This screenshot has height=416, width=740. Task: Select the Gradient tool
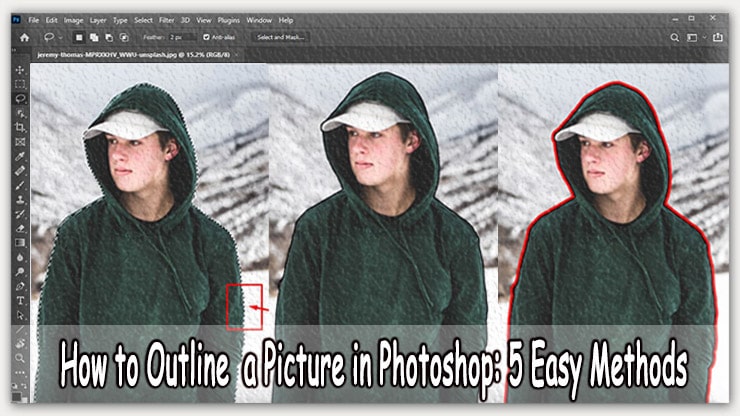pos(20,243)
